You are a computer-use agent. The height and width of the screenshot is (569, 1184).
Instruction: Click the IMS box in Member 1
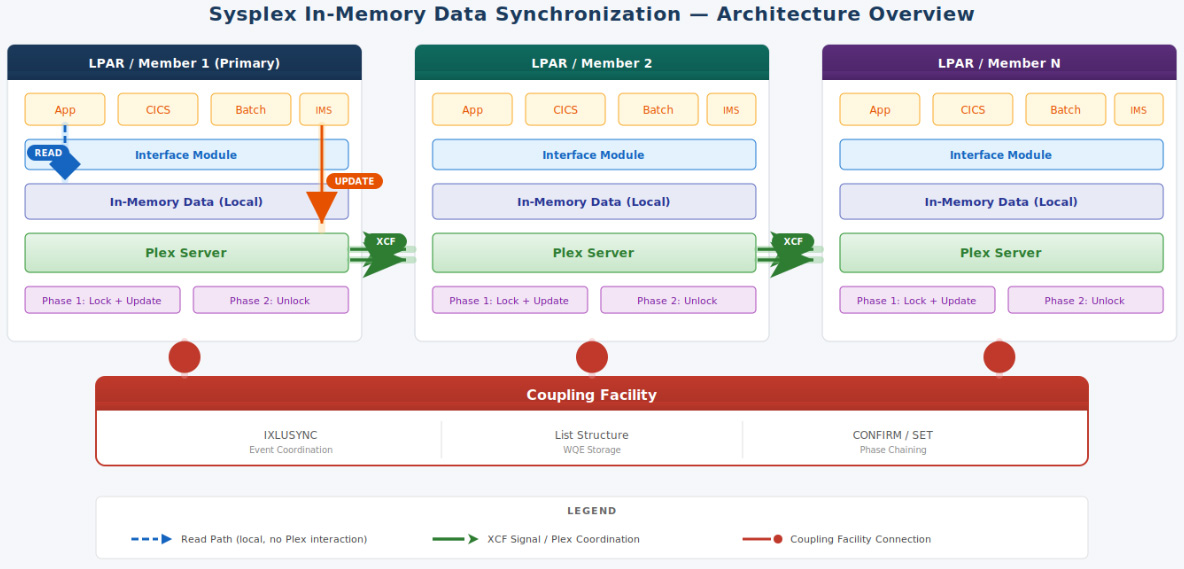(x=324, y=109)
